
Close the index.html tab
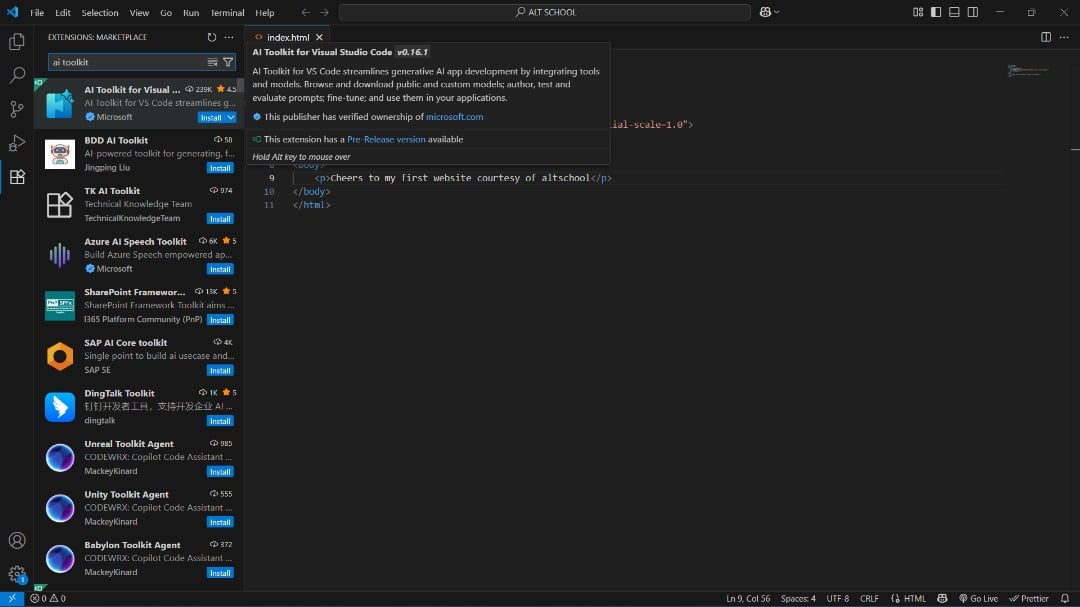click(319, 37)
